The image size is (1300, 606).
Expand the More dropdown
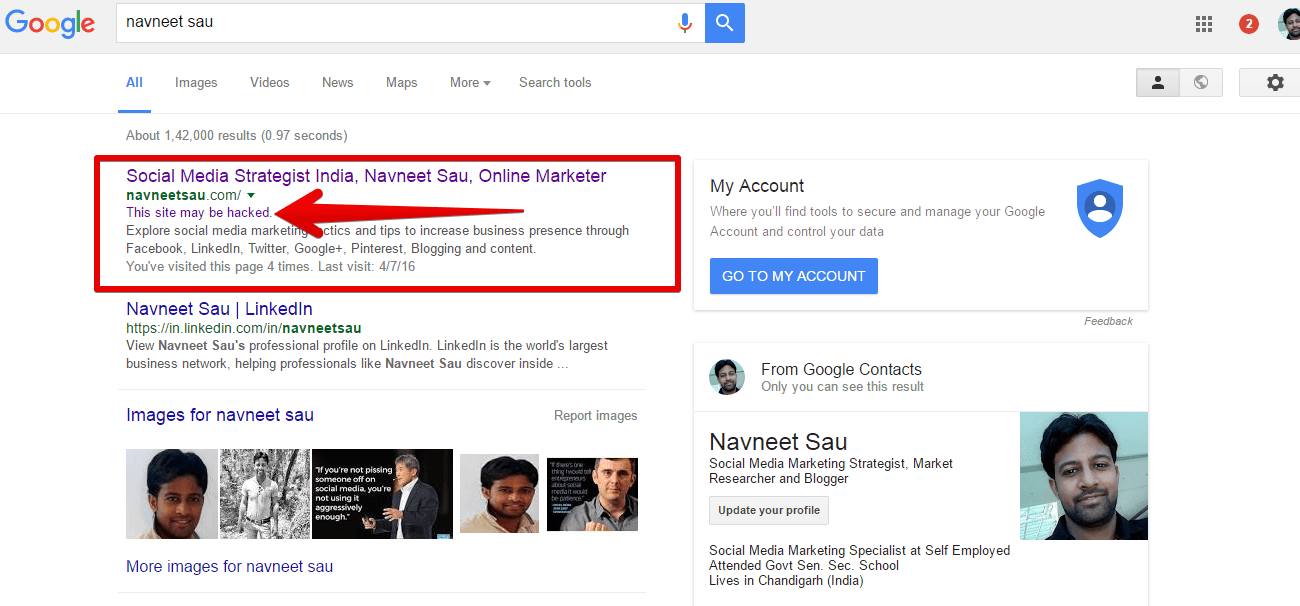coord(470,83)
